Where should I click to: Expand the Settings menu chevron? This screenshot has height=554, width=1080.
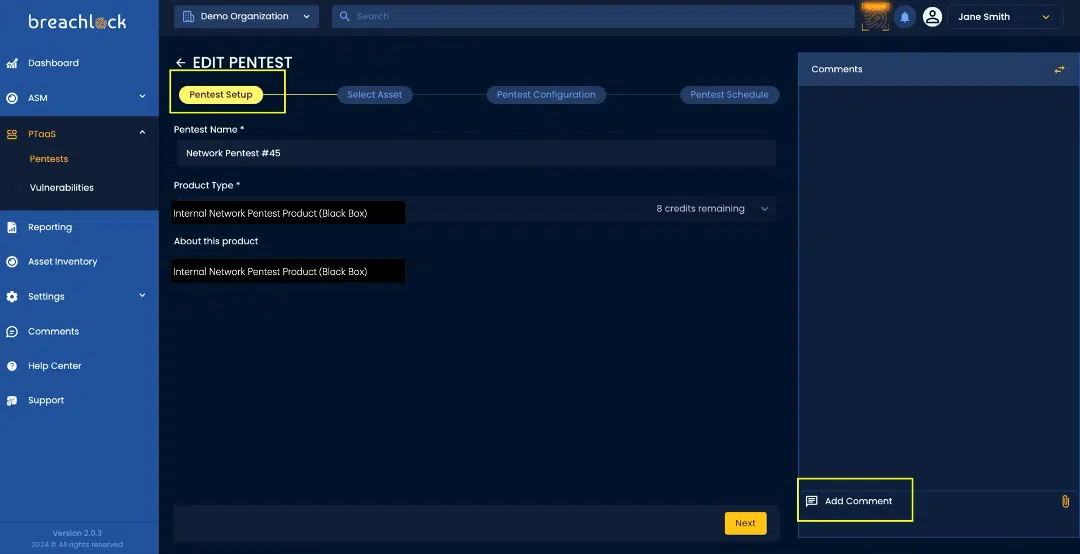143,296
